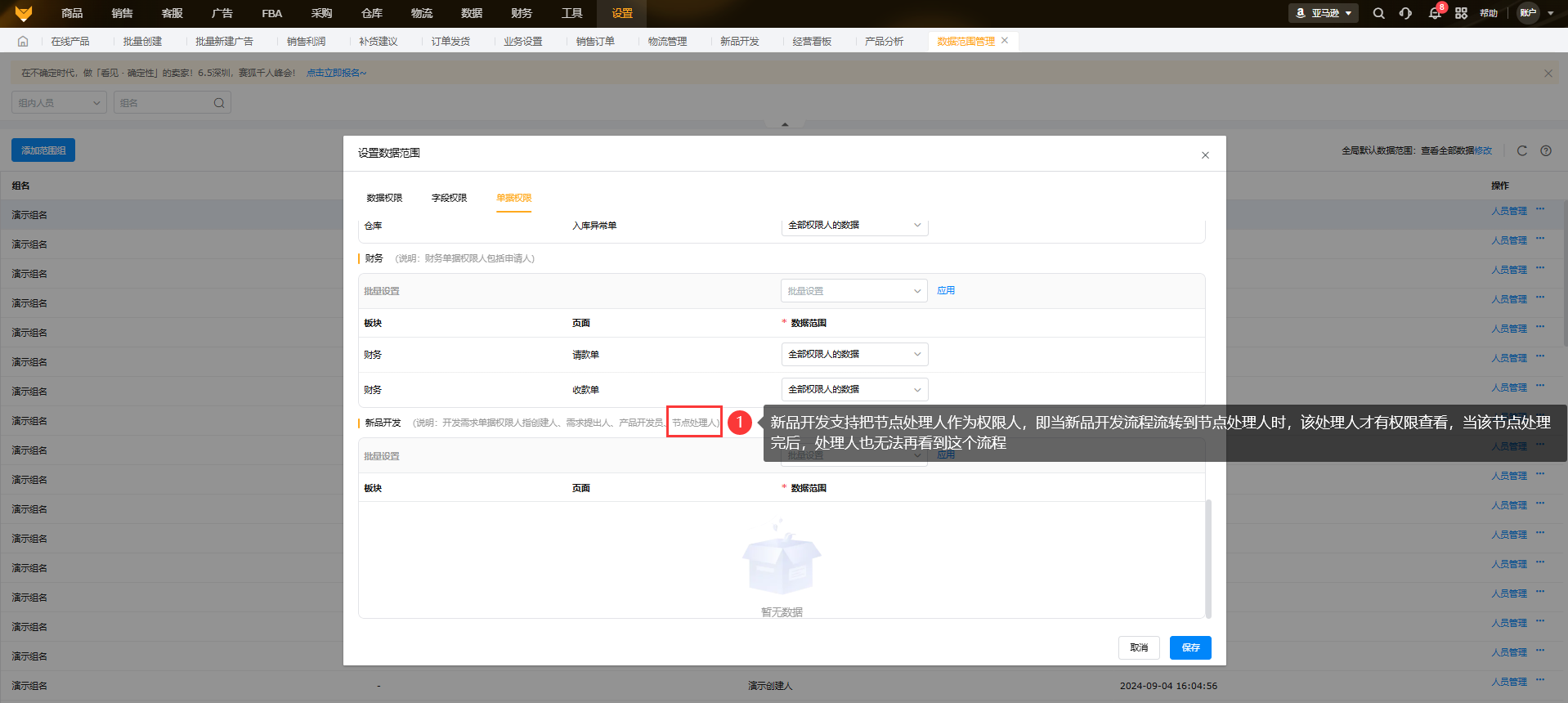Click the search icon in 组名 field

pyautogui.click(x=219, y=103)
